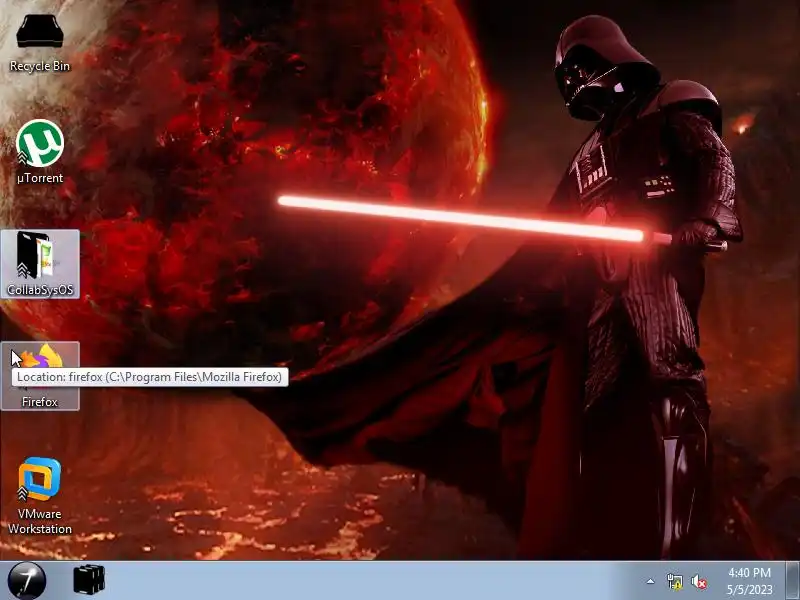The width and height of the screenshot is (800, 600).
Task: Click the Firefox label under the icon
Action: [40, 402]
